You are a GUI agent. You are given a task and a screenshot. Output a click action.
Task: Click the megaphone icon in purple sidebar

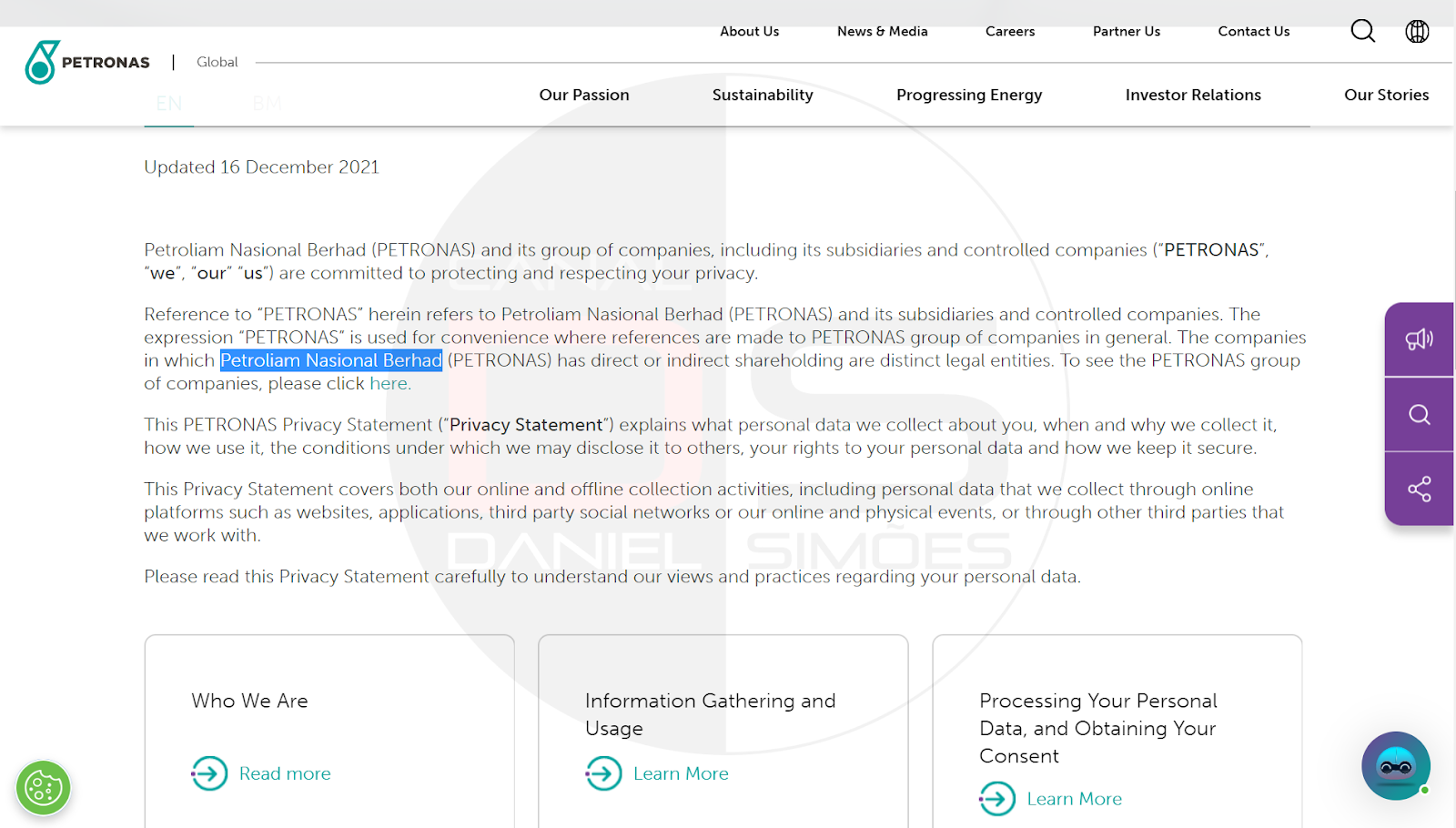point(1419,339)
